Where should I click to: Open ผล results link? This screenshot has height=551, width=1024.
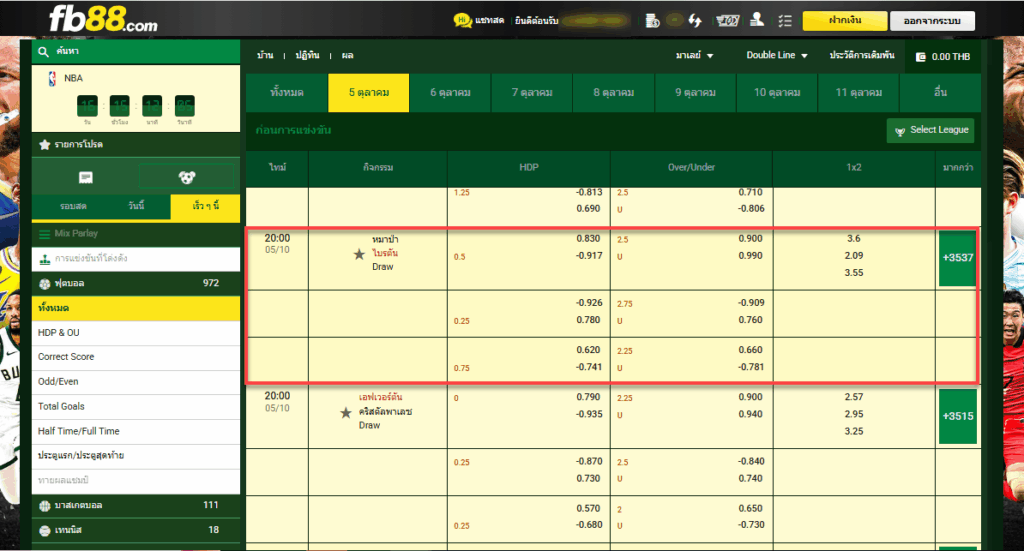[x=347, y=55]
